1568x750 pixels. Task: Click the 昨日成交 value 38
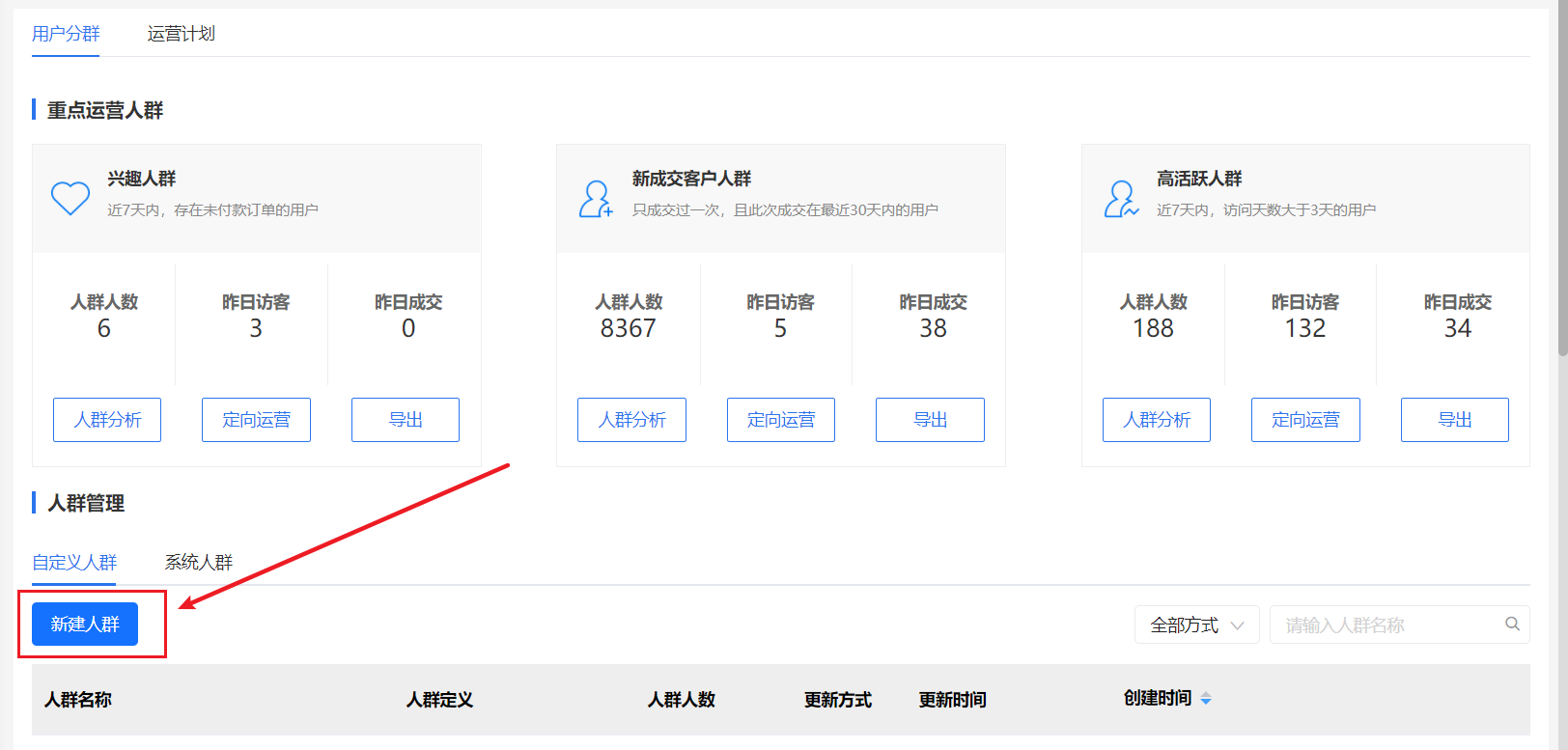pos(933,328)
